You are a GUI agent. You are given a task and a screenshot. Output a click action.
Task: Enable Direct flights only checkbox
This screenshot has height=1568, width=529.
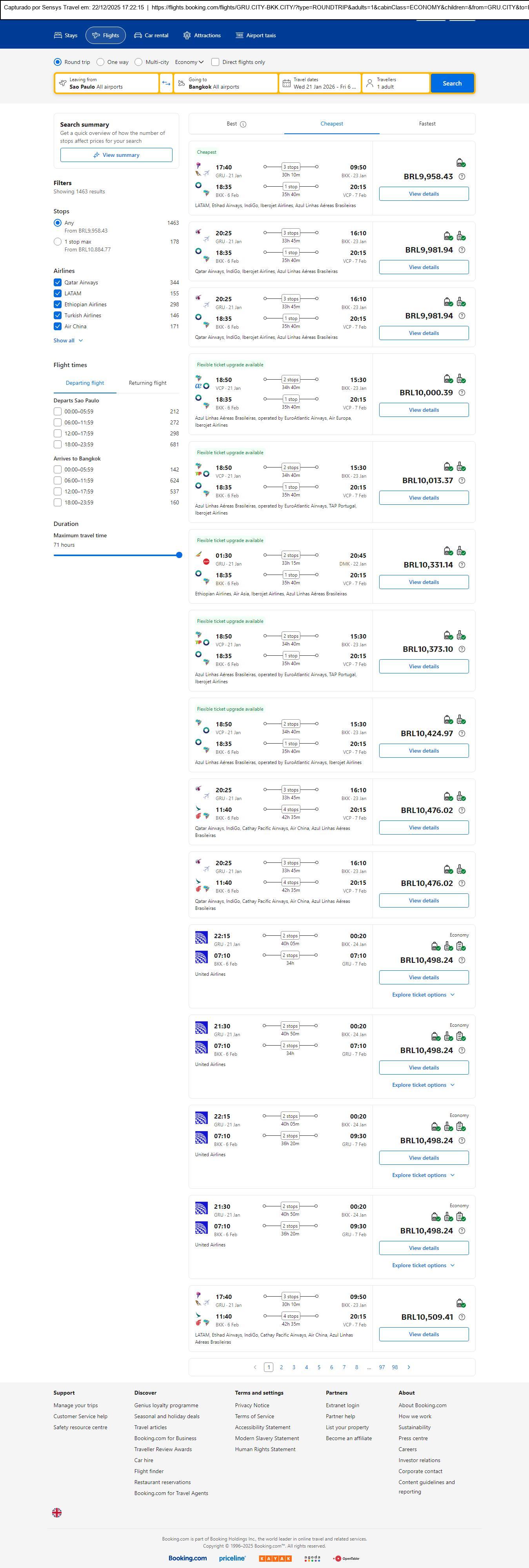click(215, 62)
